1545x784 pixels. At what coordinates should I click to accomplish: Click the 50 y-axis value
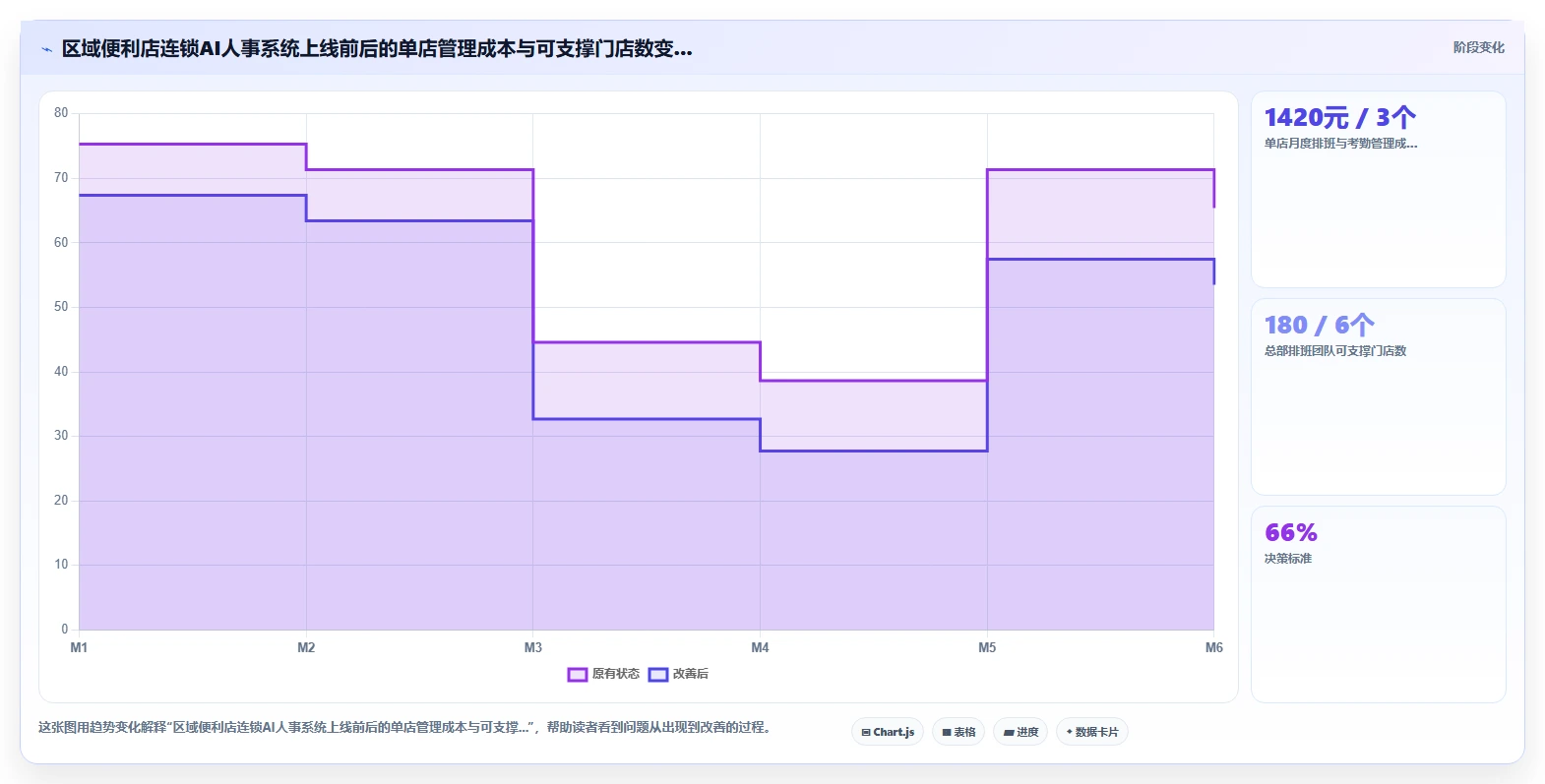[61, 307]
